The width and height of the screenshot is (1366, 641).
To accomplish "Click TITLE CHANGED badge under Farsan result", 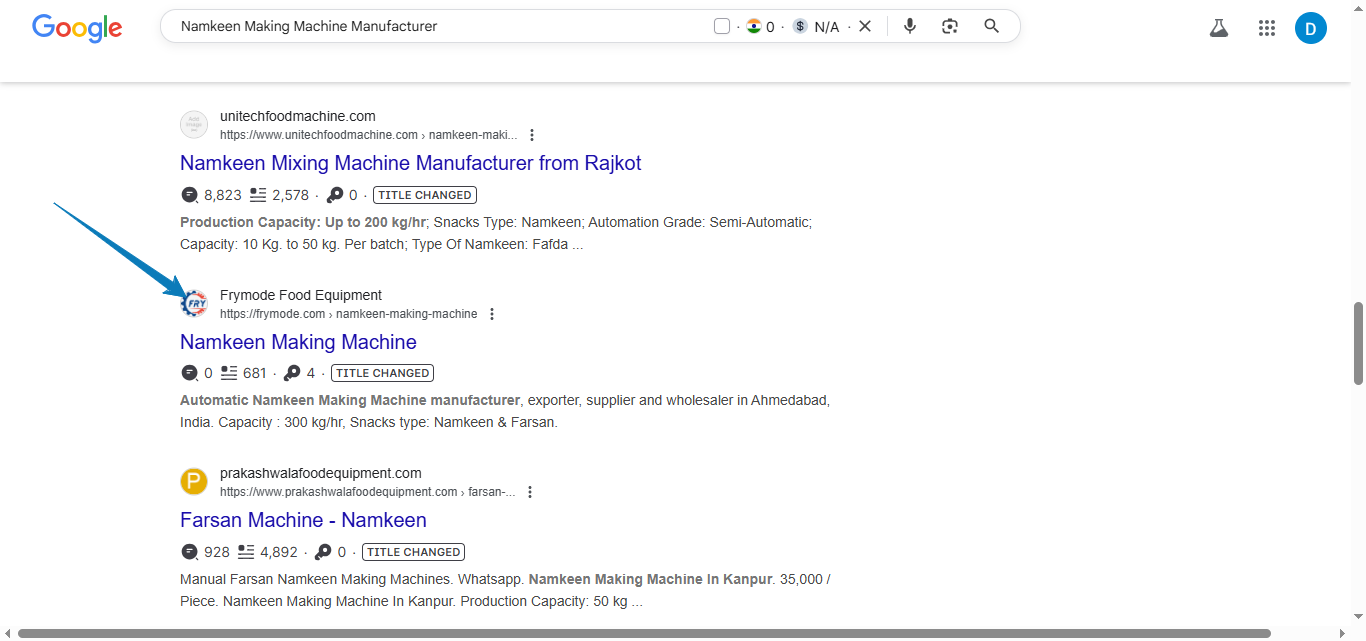I will tap(413, 552).
